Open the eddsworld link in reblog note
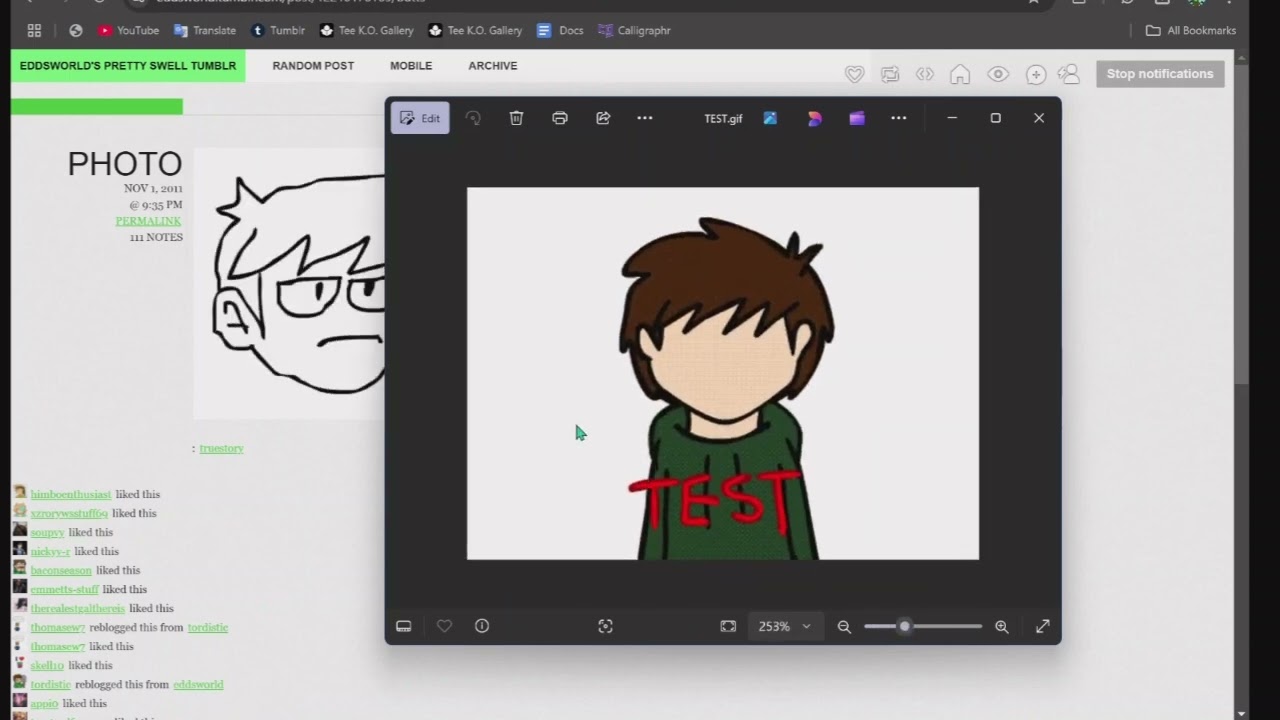This screenshot has width=1280, height=720. click(x=198, y=684)
